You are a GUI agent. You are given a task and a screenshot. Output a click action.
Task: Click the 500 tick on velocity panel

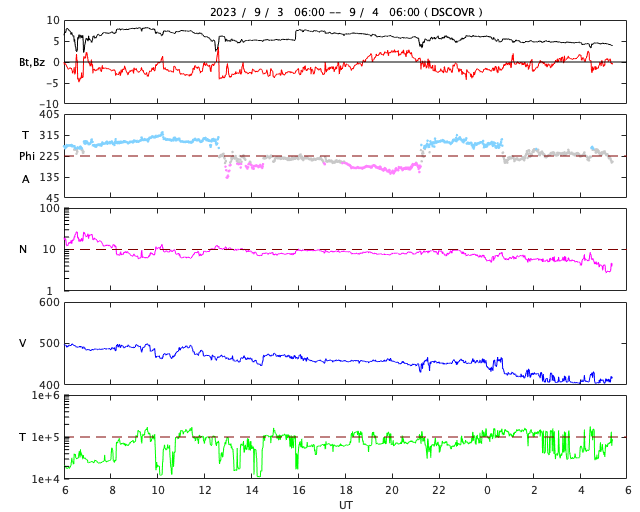point(49,343)
